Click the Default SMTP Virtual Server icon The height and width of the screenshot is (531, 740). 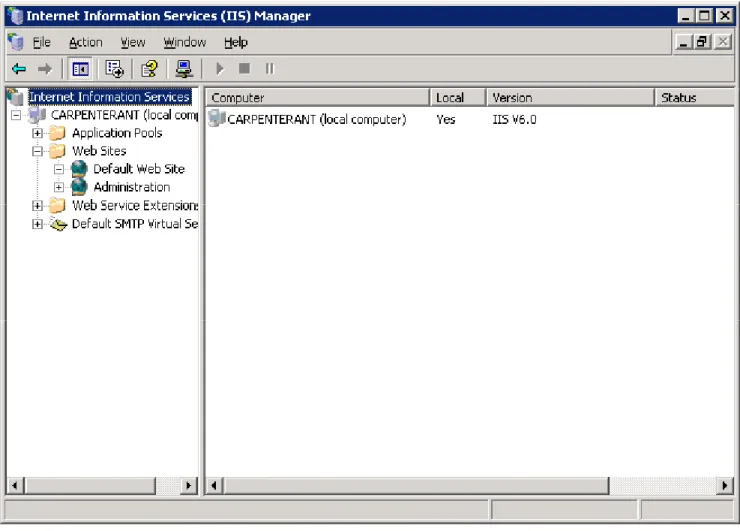[x=59, y=224]
